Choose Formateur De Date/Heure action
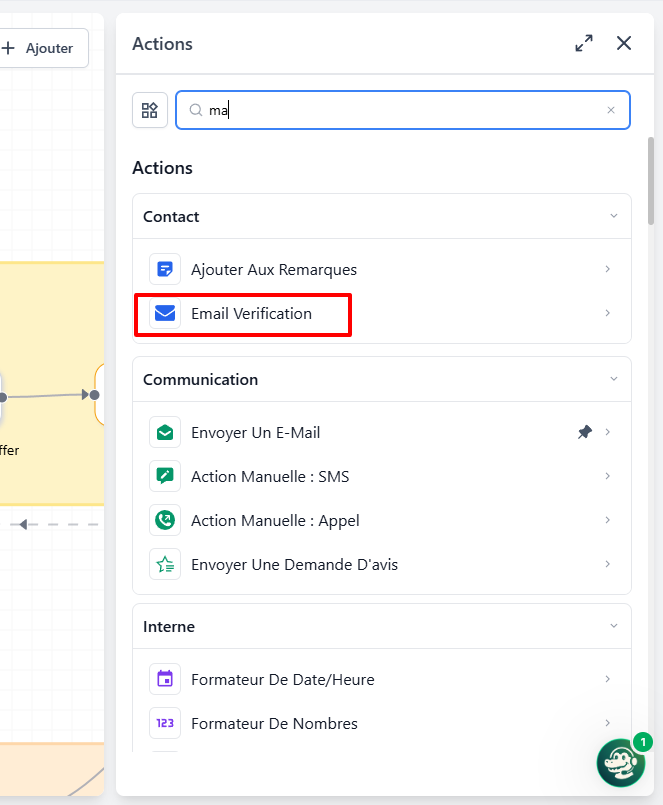663x805 pixels. coord(382,679)
